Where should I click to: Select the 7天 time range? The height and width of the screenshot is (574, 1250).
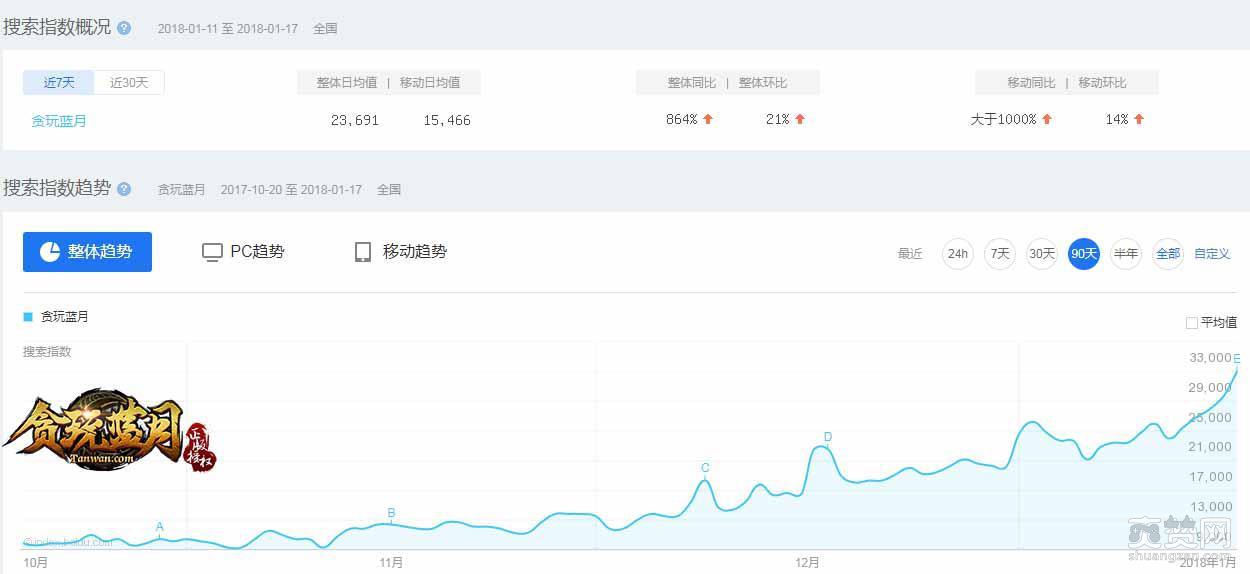[1000, 254]
